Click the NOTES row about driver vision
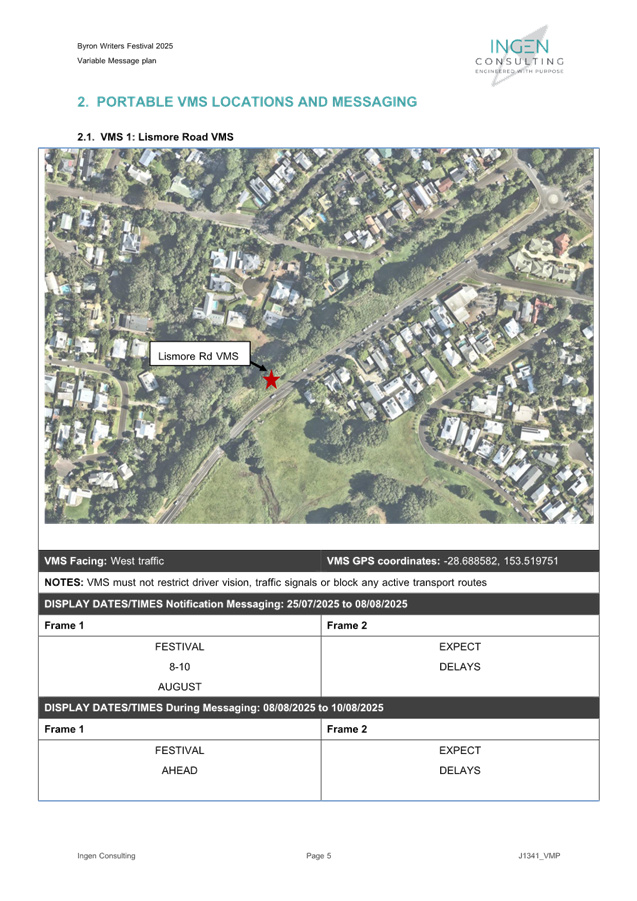The width and height of the screenshot is (637, 901). pos(319,582)
